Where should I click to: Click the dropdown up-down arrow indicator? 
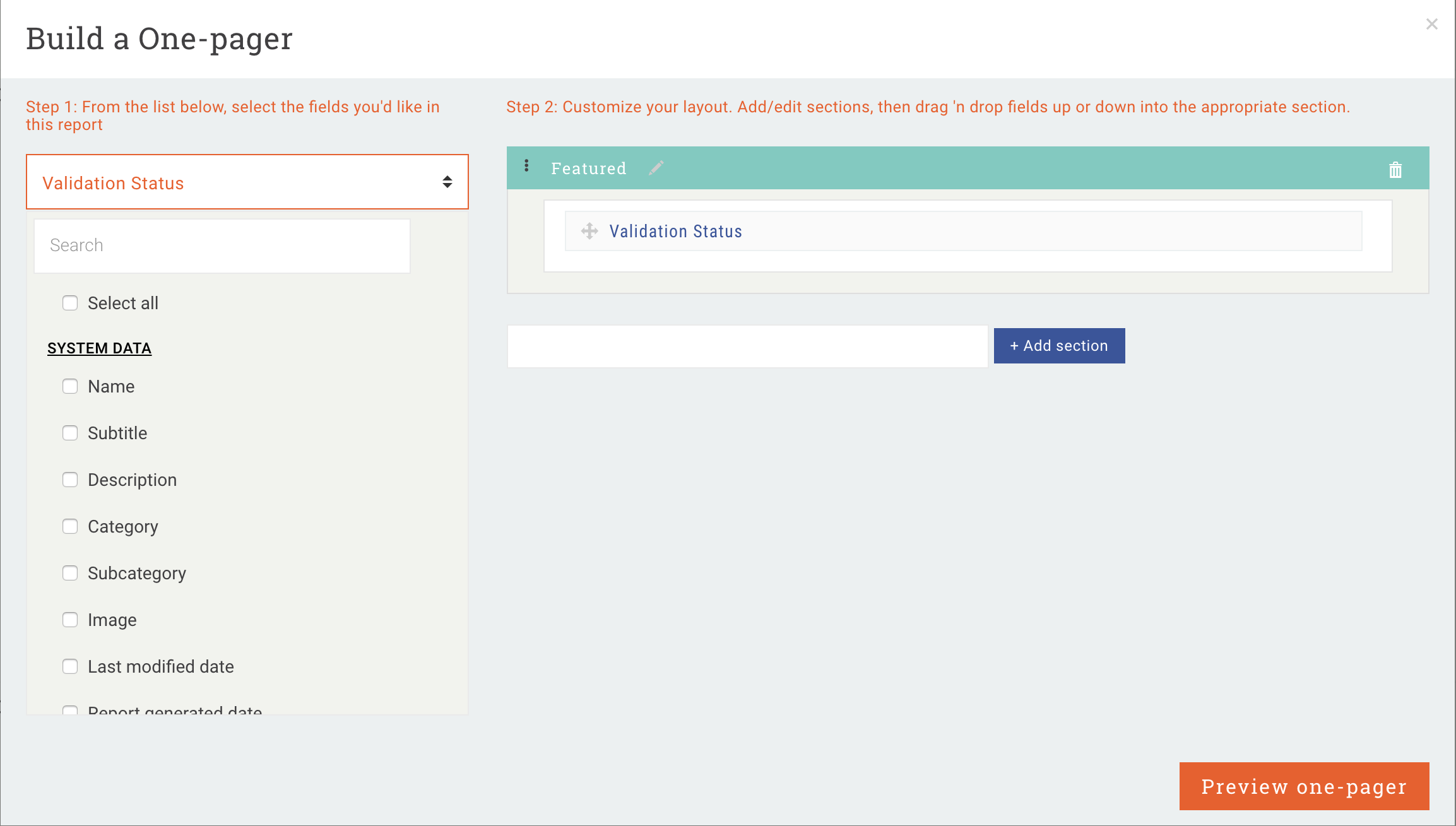pyautogui.click(x=447, y=182)
